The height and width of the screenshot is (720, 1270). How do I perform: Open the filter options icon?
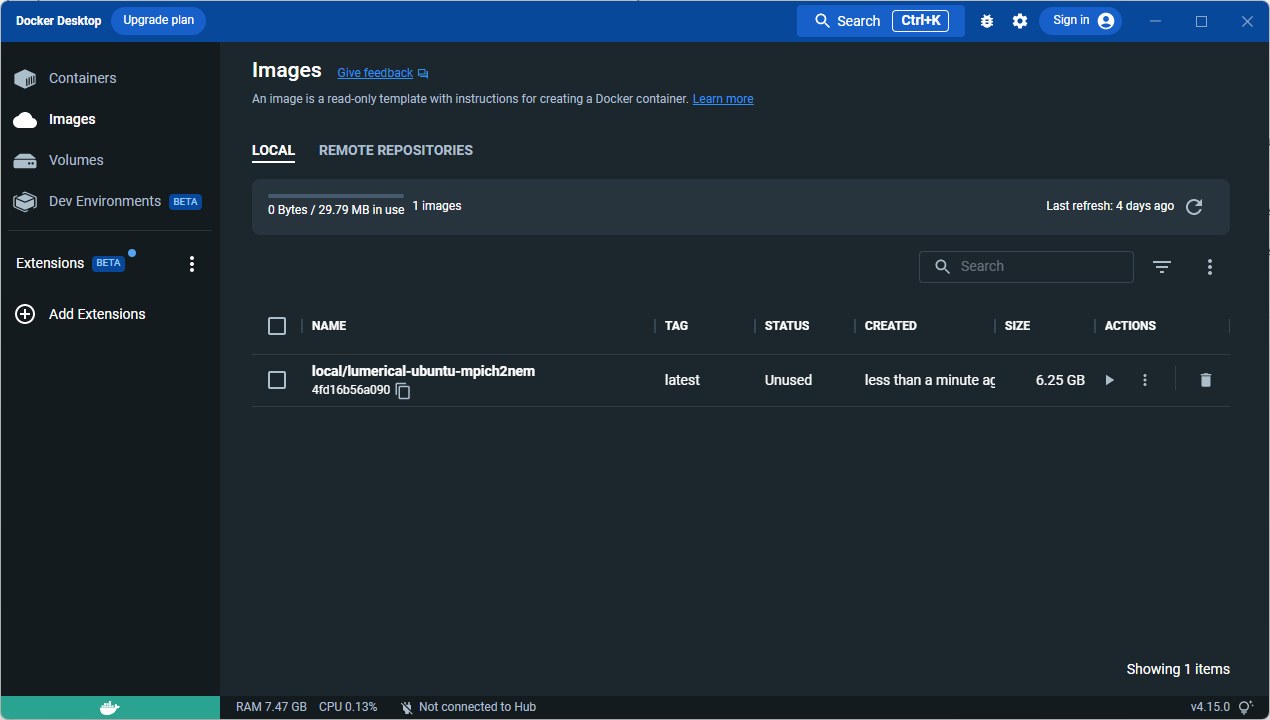(1161, 267)
